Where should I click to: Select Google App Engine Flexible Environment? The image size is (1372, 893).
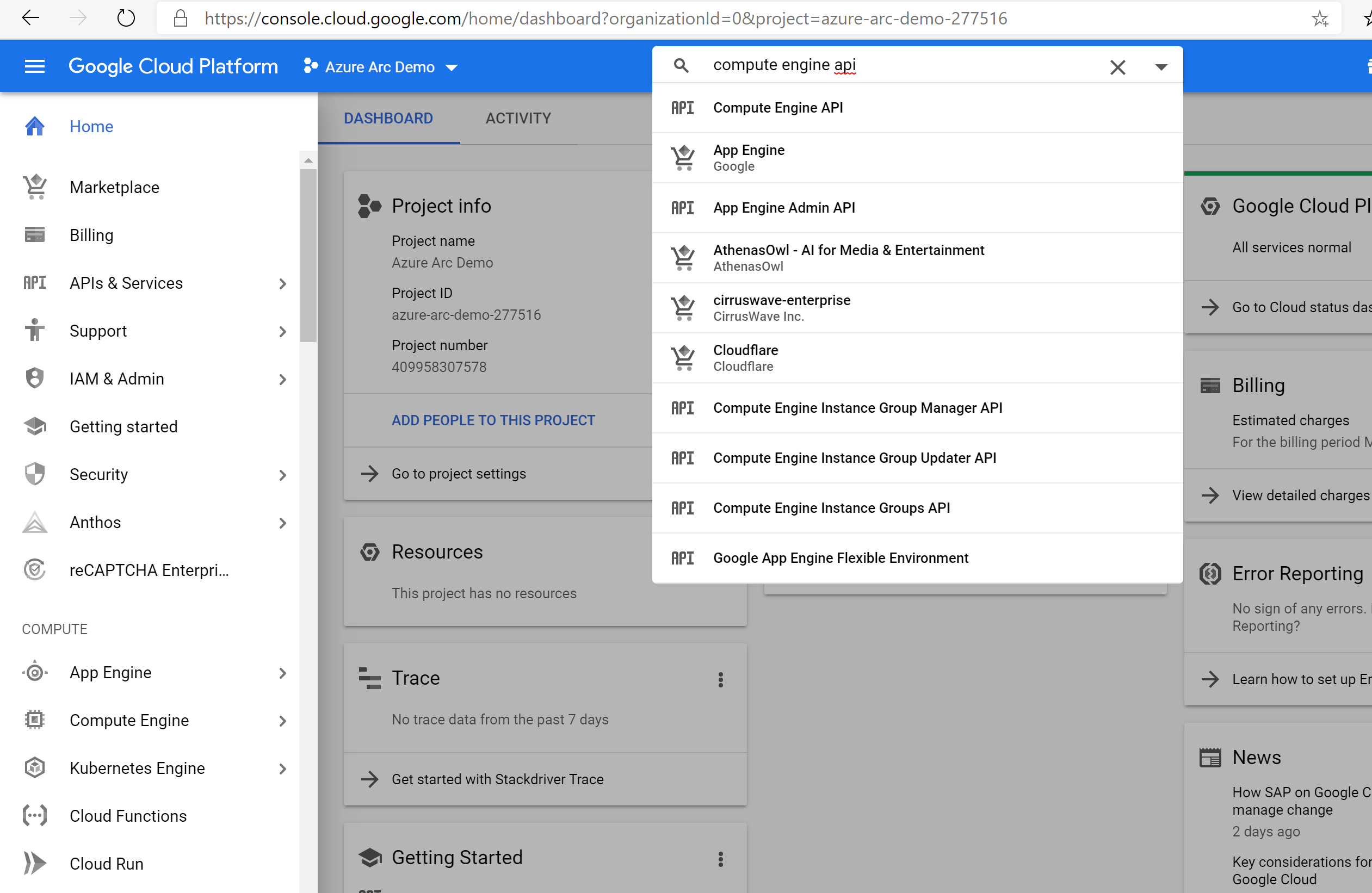[x=917, y=557]
